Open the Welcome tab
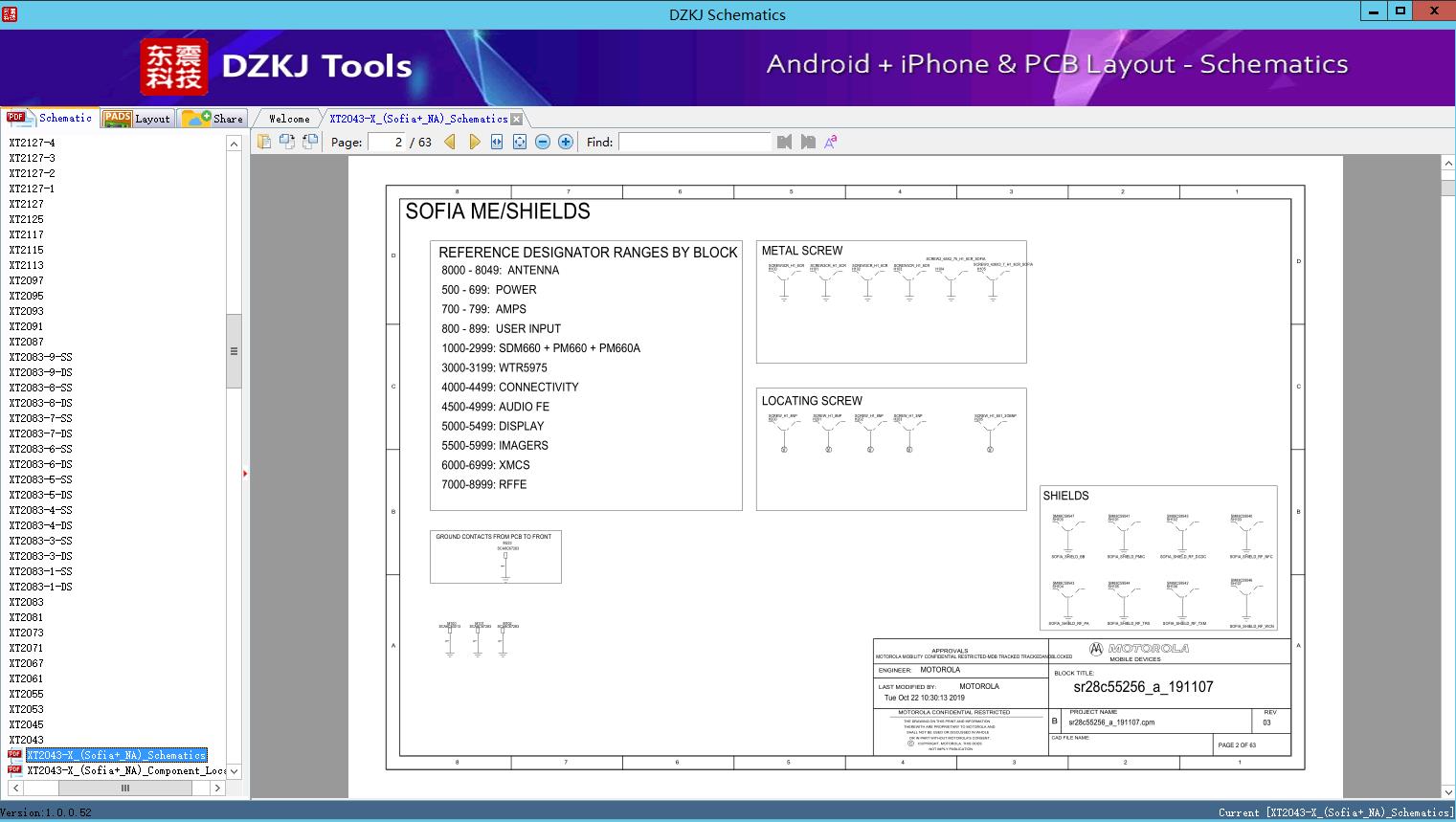 (289, 119)
